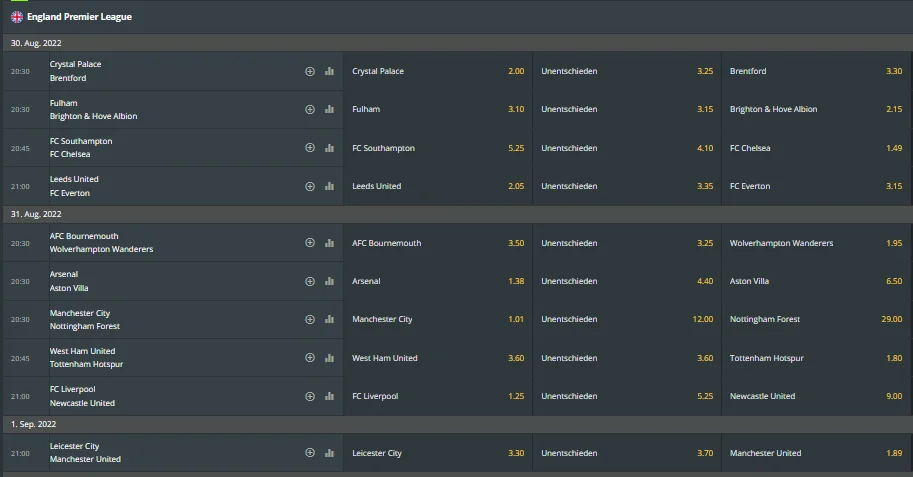
Task: Open more bets for Arsenal vs Aston Villa
Action: coord(310,281)
